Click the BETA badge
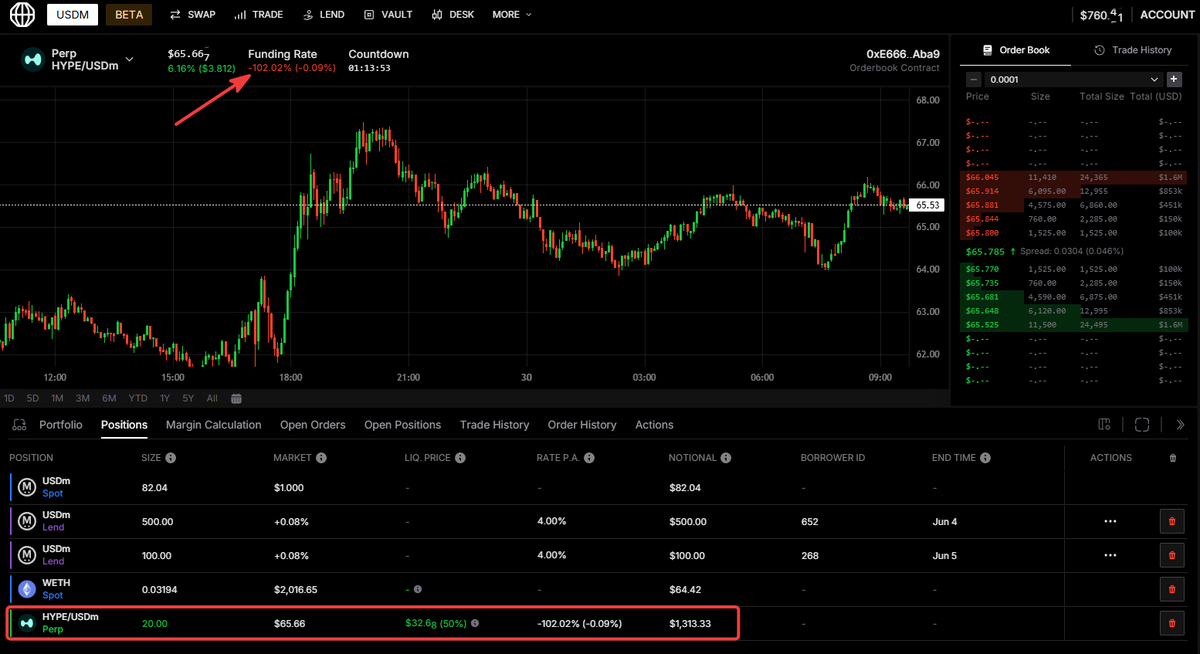The height and width of the screenshot is (654, 1200). (129, 15)
